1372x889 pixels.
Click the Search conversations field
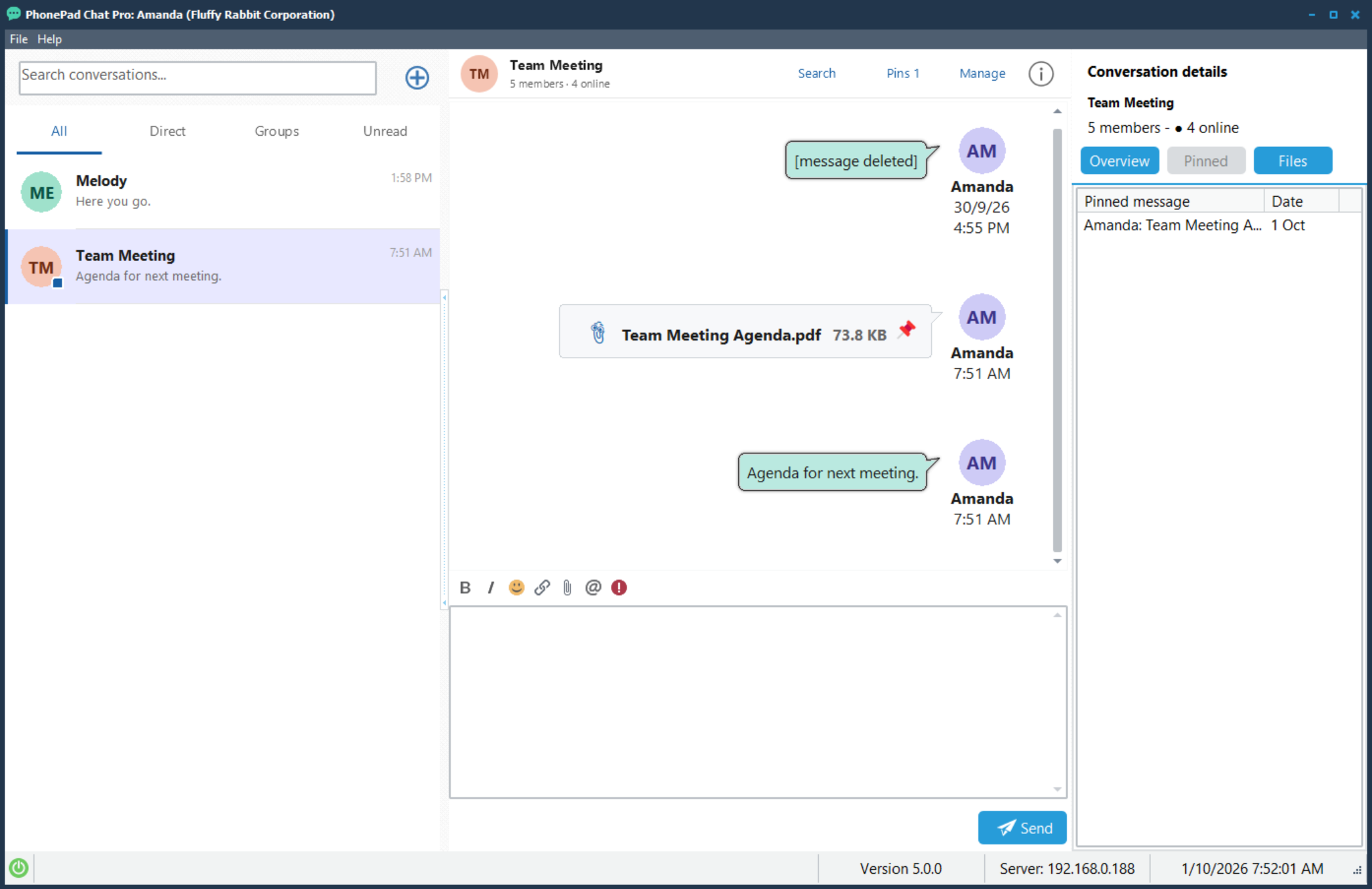197,77
